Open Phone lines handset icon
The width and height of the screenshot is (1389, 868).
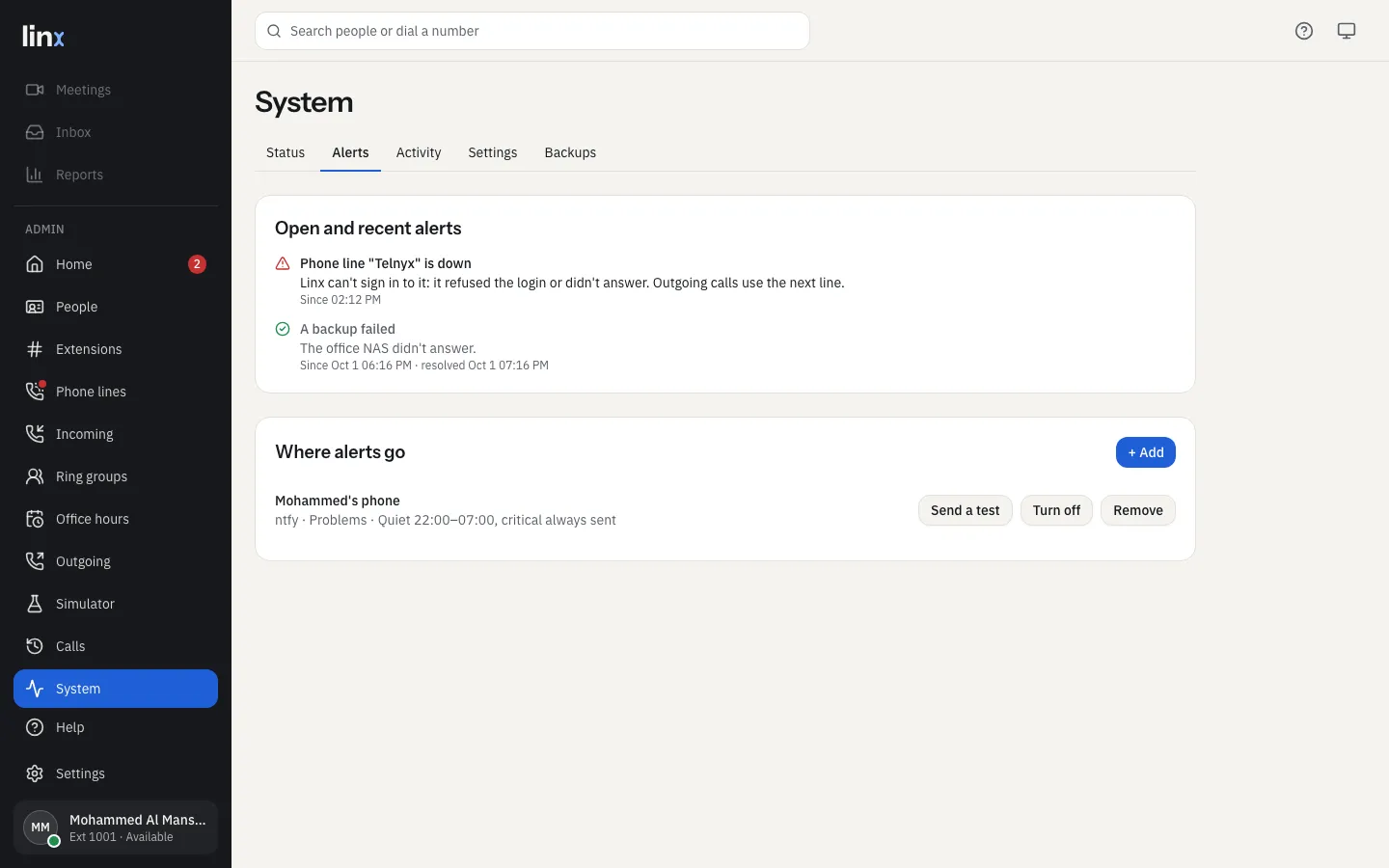pos(35,392)
